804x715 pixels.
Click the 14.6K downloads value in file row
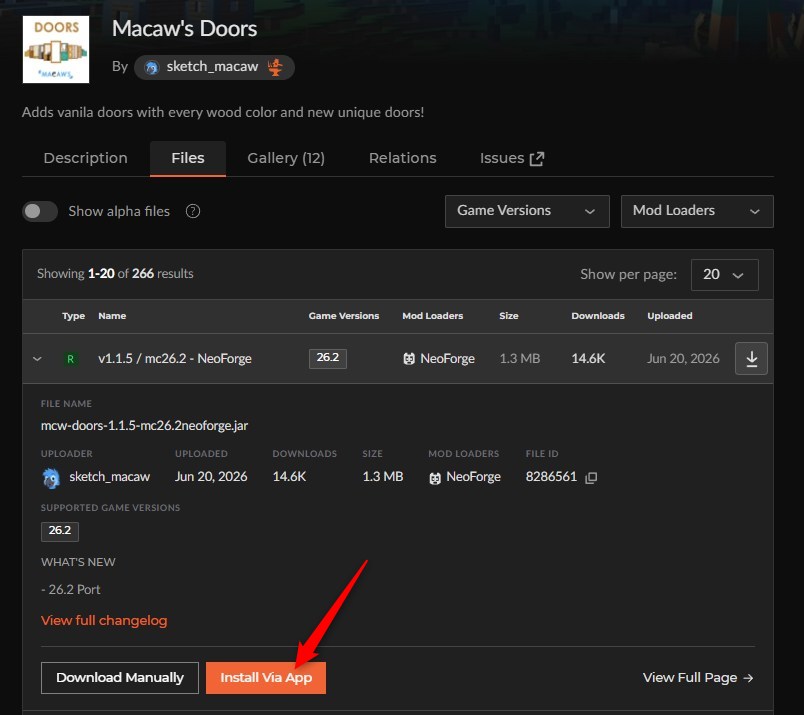click(588, 359)
